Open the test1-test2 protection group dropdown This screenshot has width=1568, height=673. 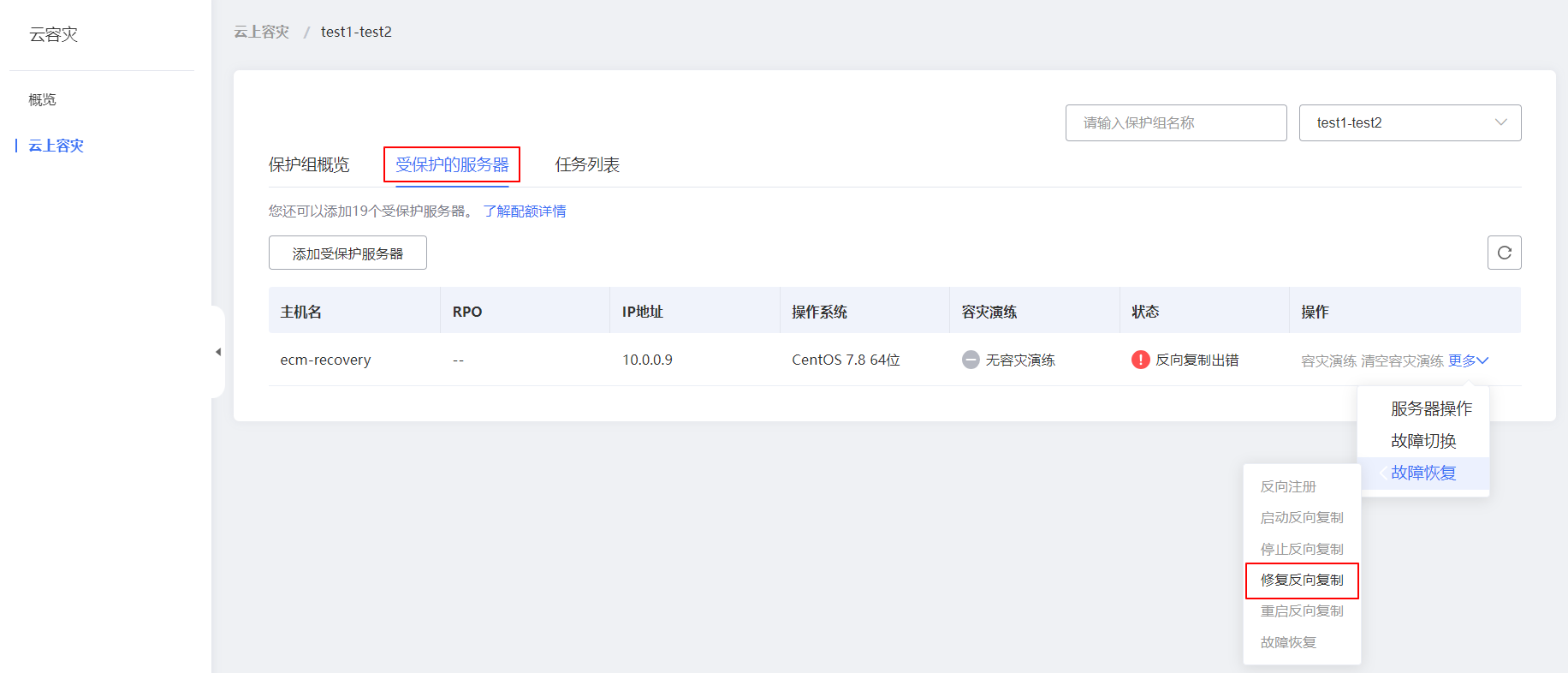click(x=1410, y=122)
